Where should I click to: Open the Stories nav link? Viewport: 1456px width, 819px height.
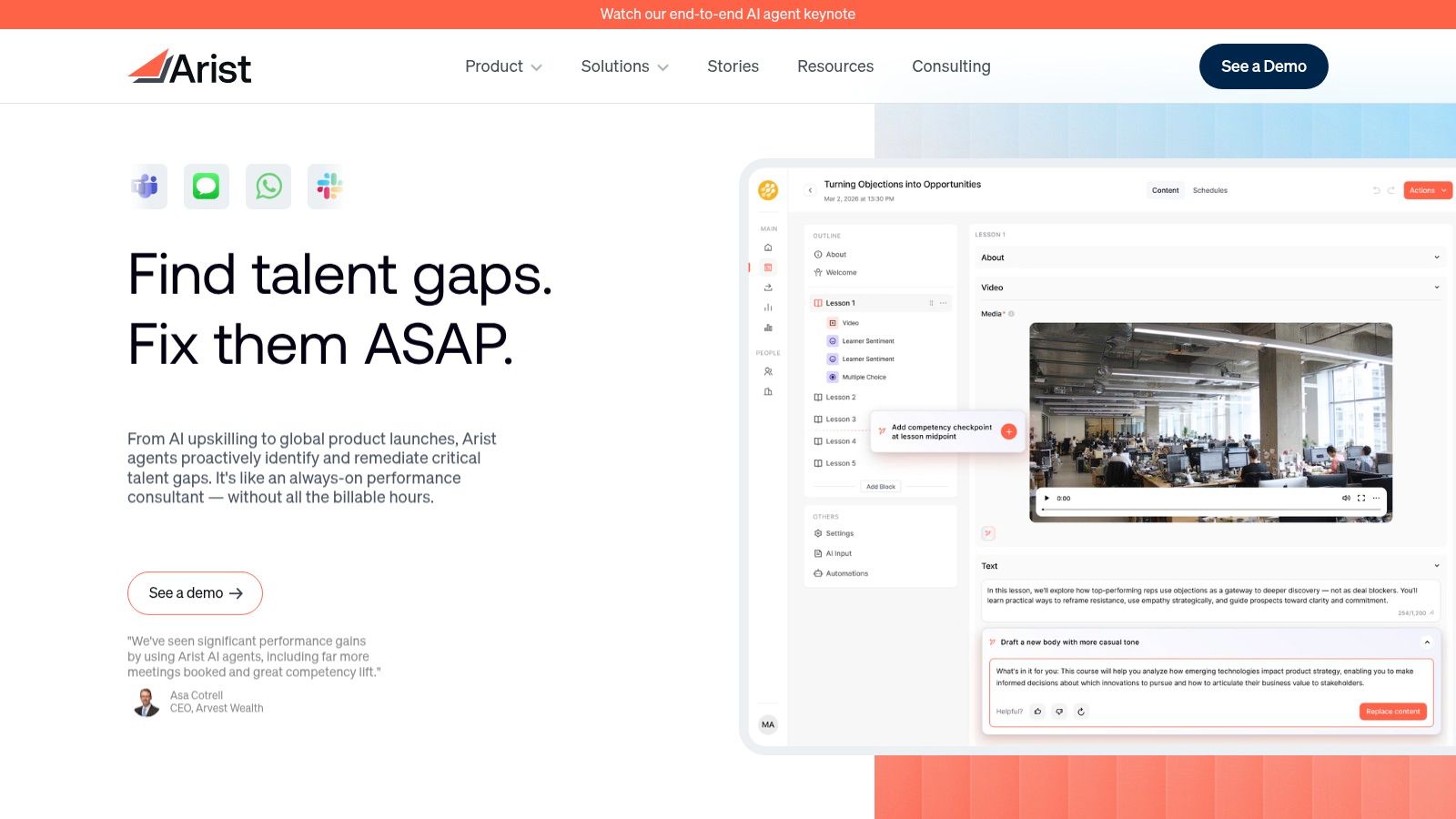733,66
